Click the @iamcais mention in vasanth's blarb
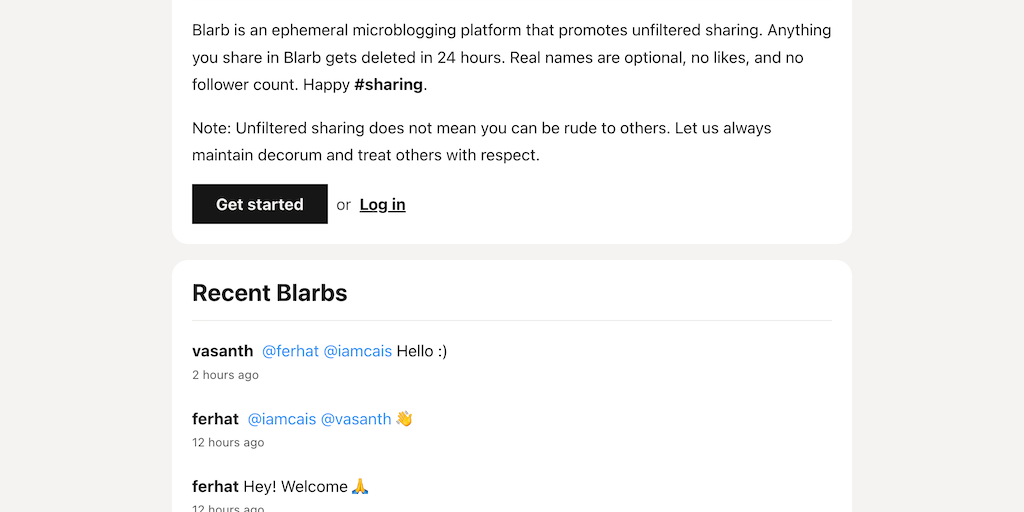Image resolution: width=1024 pixels, height=512 pixels. point(358,351)
